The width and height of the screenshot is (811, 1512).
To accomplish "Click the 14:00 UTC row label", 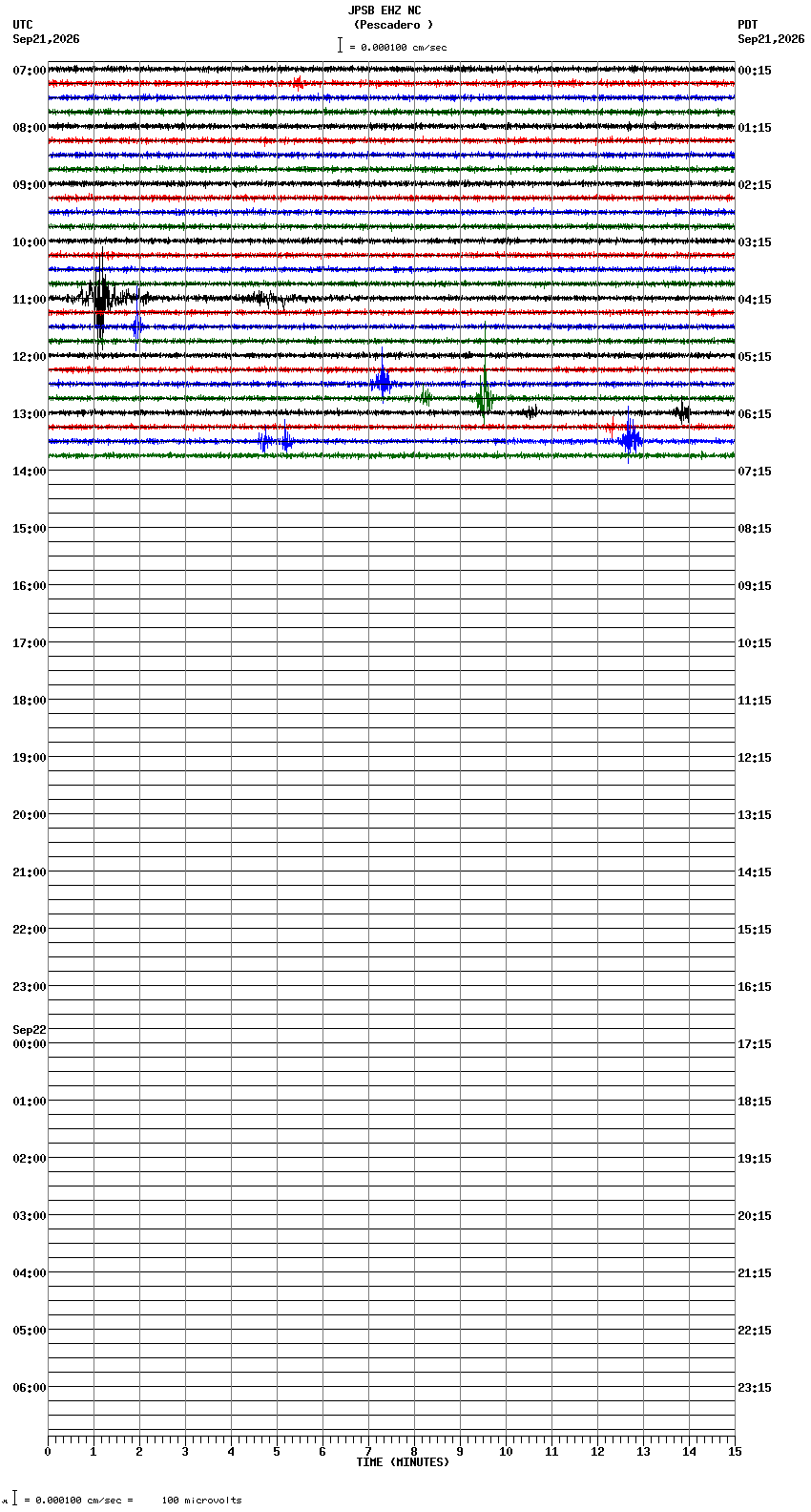I will coord(30,472).
